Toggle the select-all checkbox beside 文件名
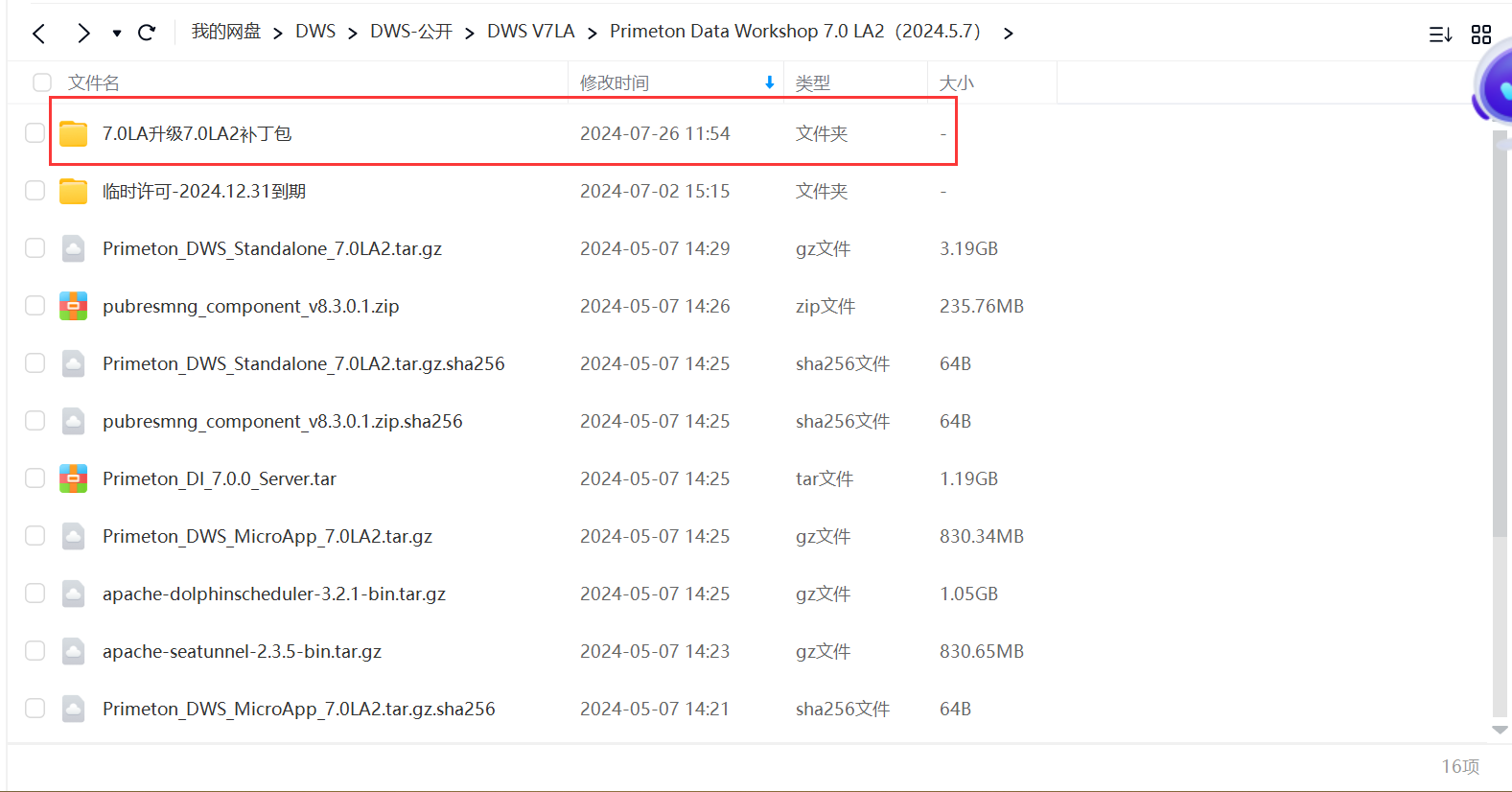This screenshot has height=792, width=1512. click(42, 82)
